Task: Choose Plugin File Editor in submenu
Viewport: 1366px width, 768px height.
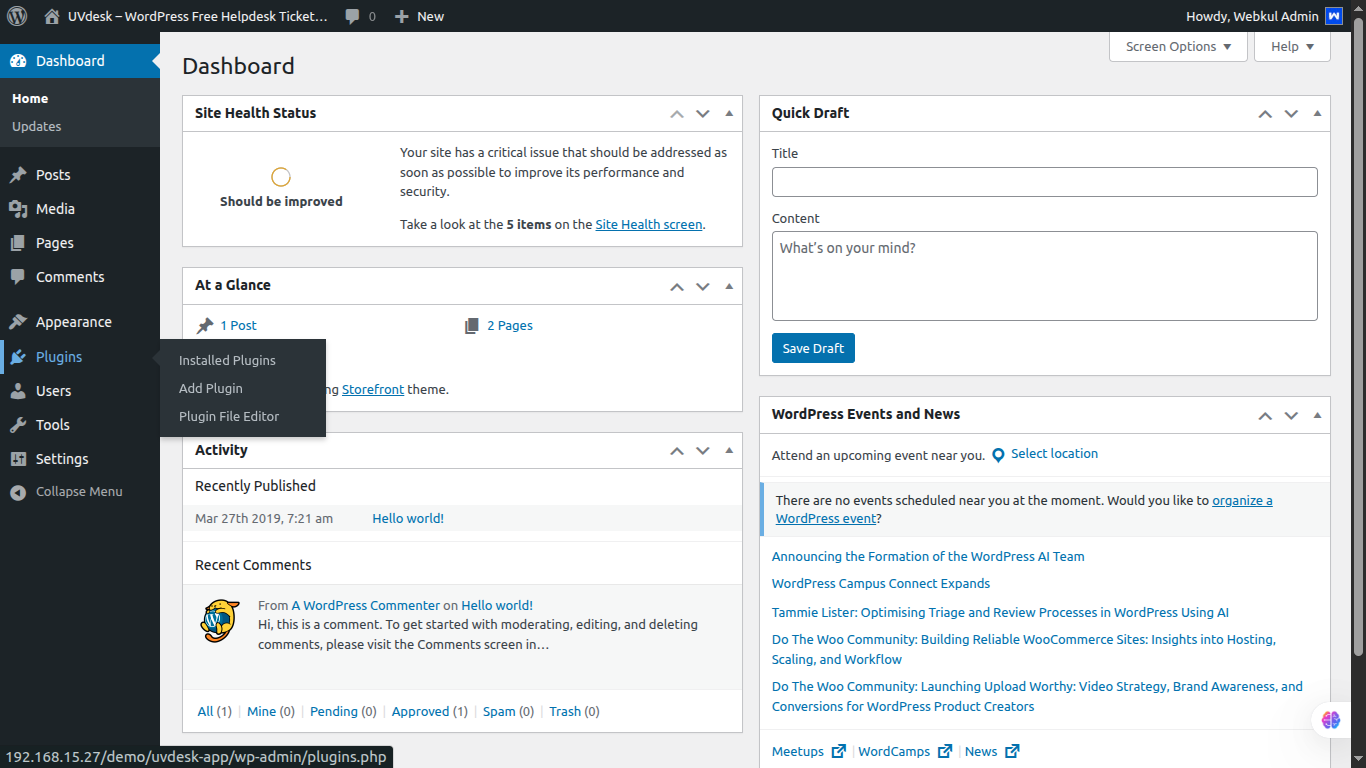Action: tap(229, 416)
